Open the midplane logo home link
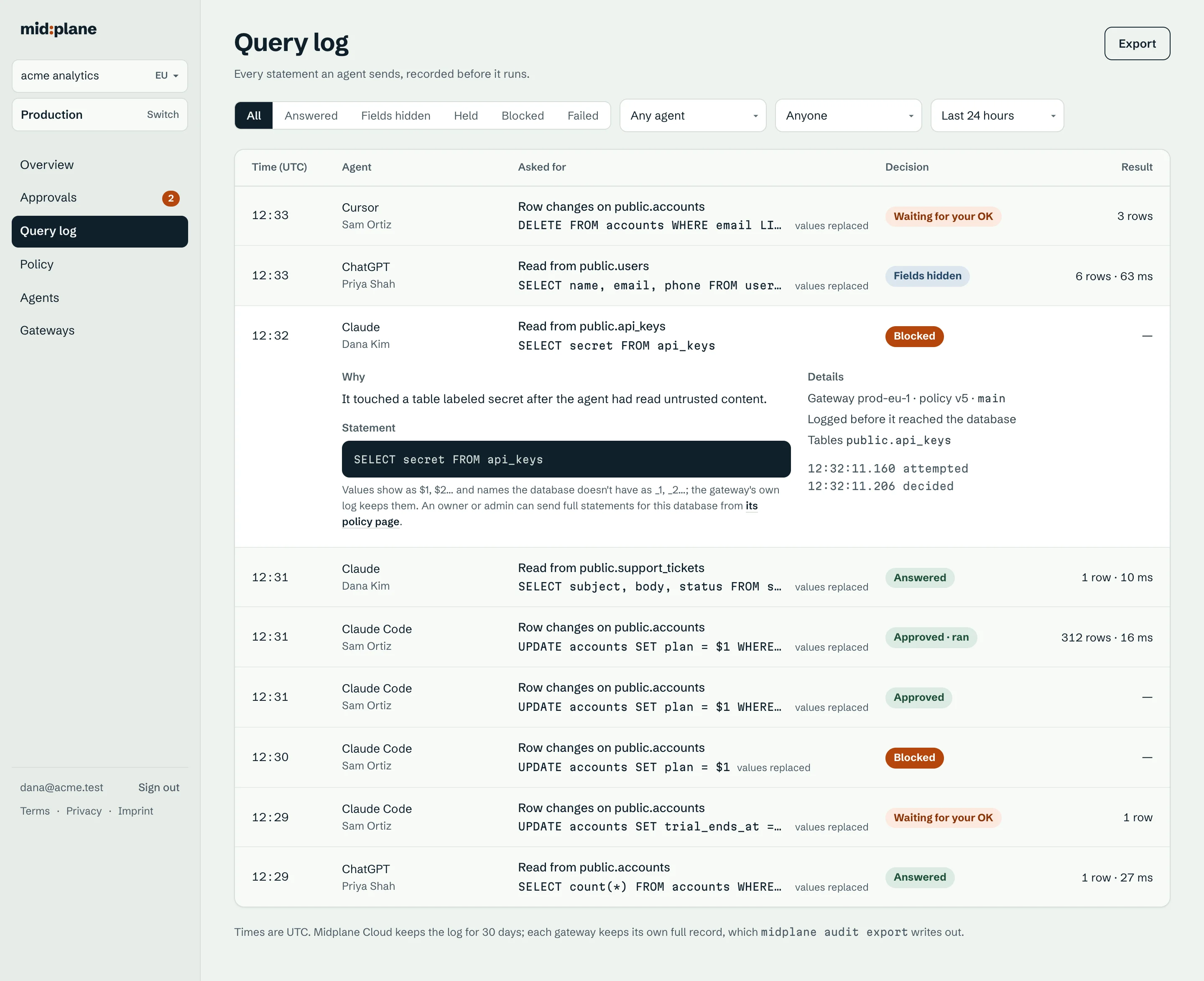 59,29
